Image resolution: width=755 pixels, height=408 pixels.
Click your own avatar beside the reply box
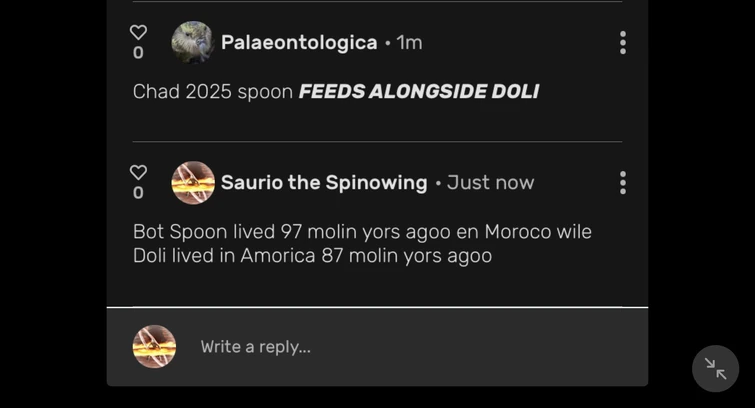point(154,346)
